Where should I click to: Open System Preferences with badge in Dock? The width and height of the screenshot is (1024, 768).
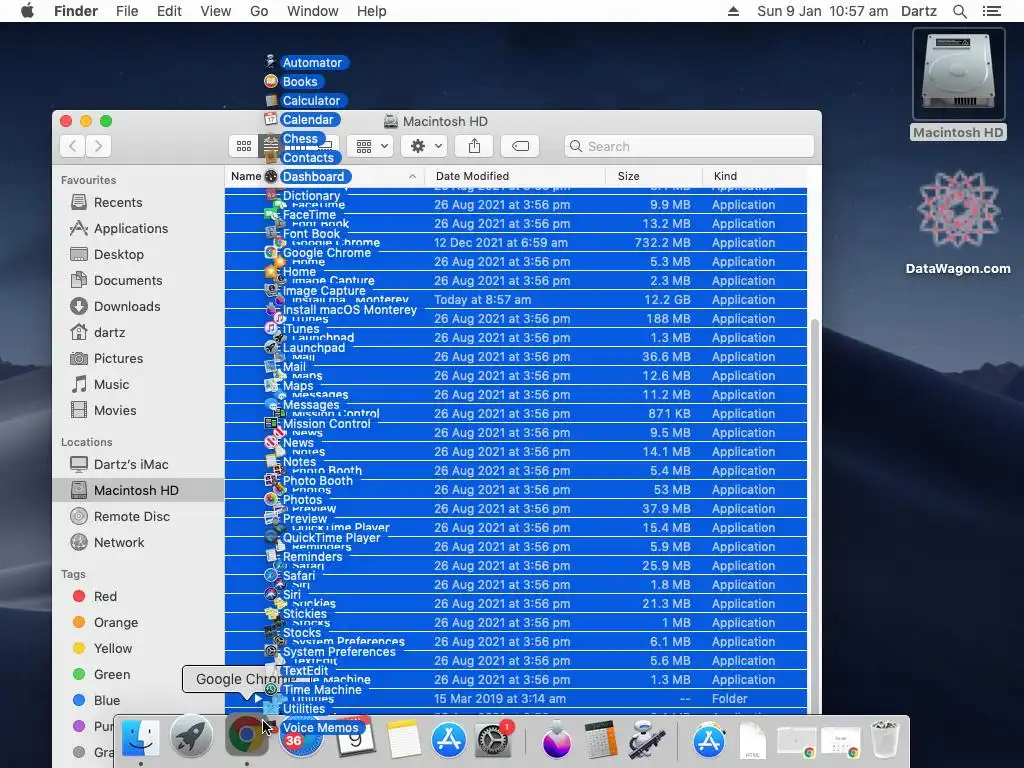click(492, 739)
